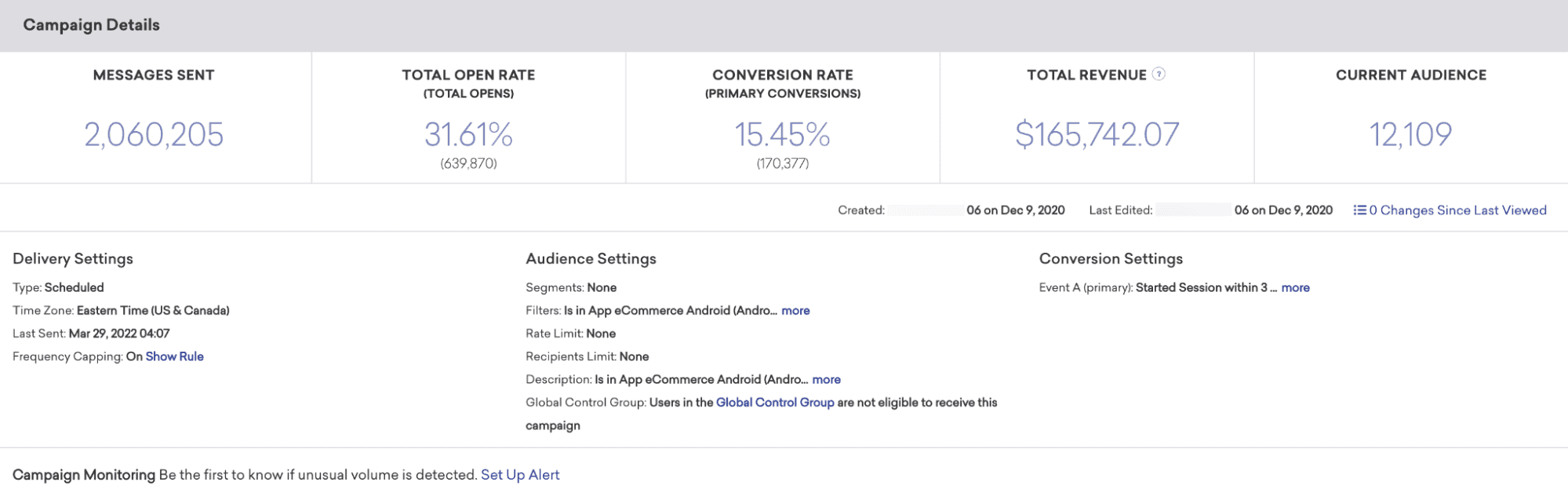Click the $165,742.07 total revenue amount

(x=1097, y=135)
